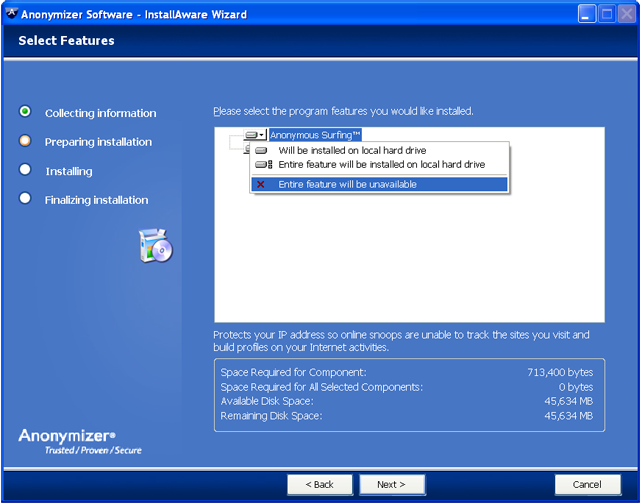Select the Installing step indicator
The image size is (642, 504).
(25, 170)
